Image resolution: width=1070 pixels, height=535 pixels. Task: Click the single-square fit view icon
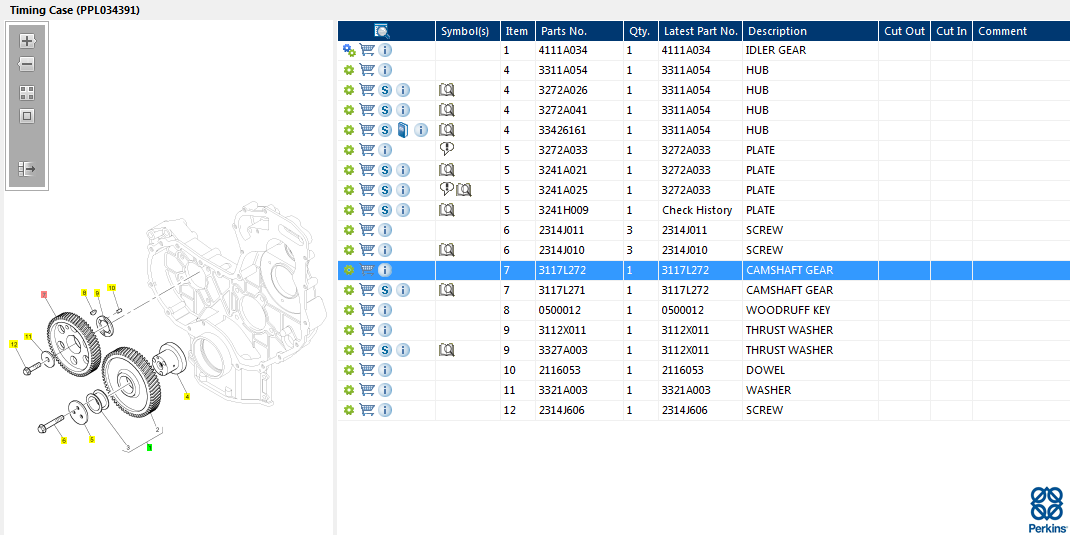[x=27, y=116]
